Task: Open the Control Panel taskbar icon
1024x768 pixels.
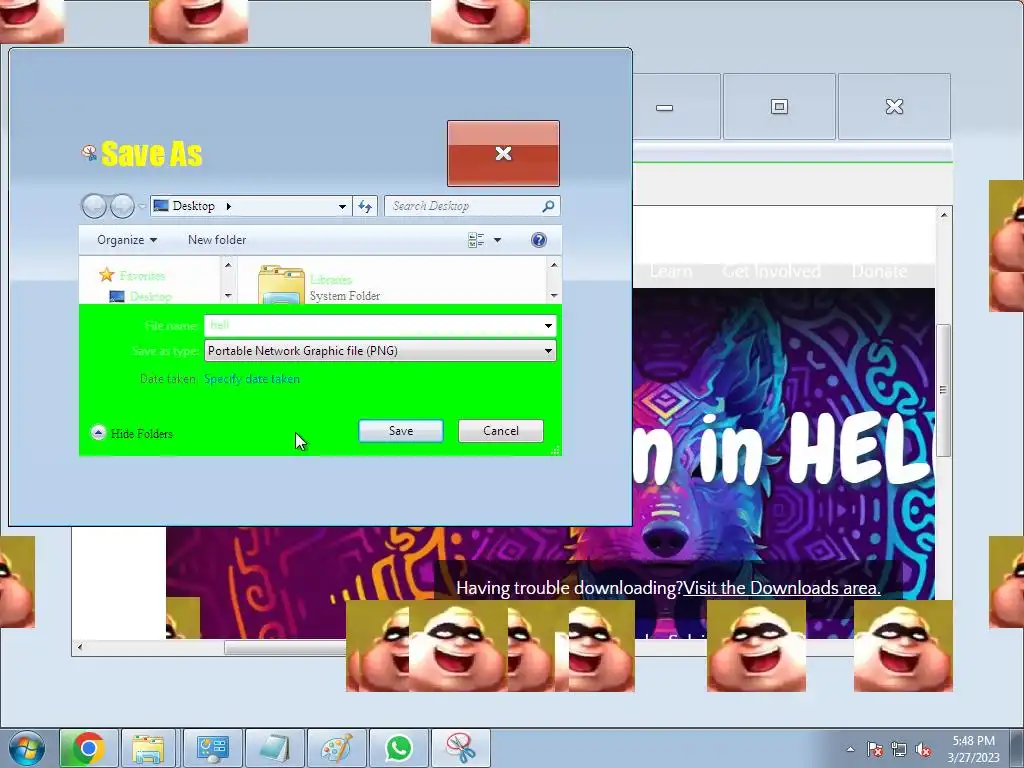Action: pyautogui.click(x=212, y=748)
